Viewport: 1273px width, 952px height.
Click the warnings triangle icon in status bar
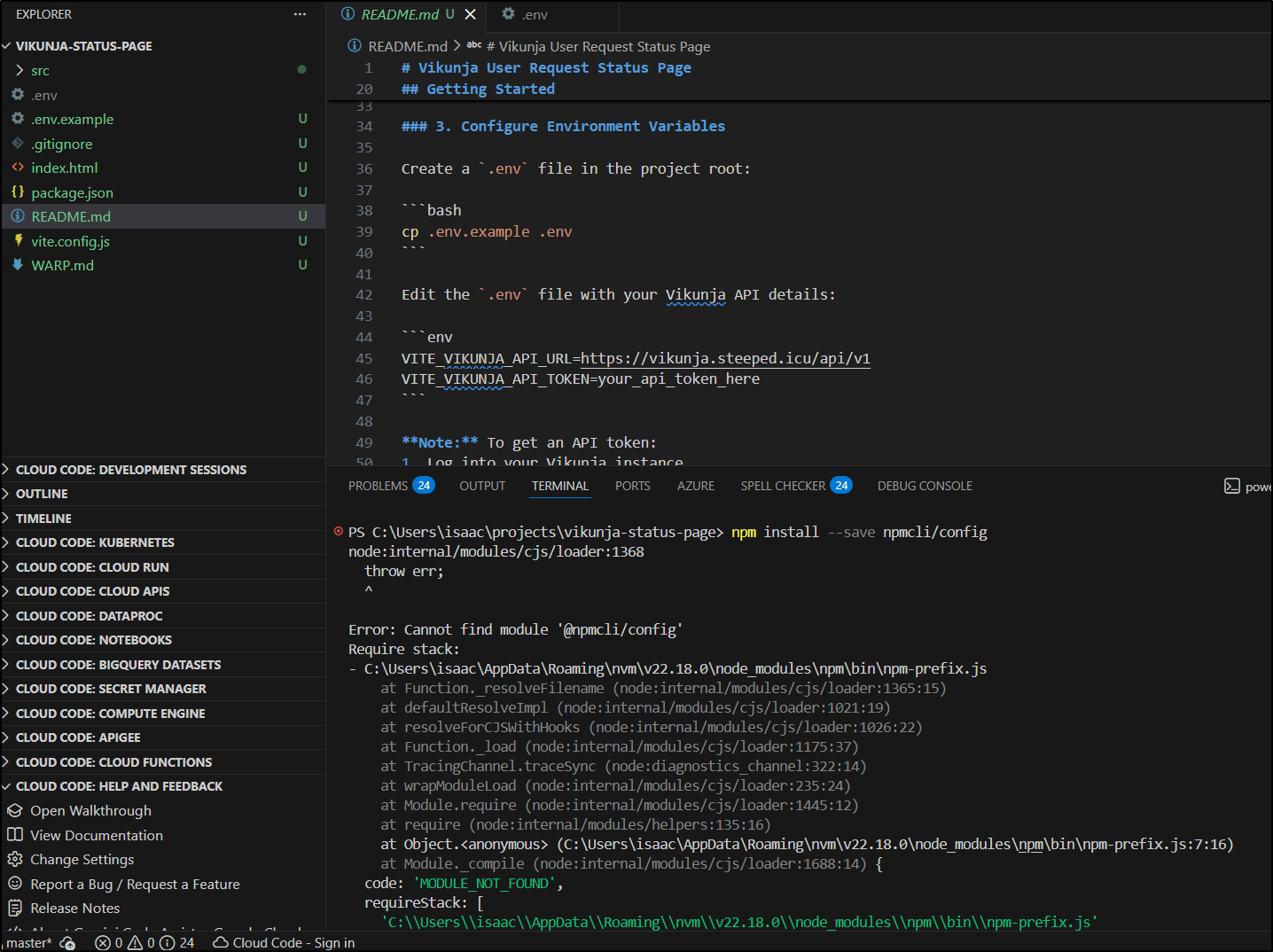tap(135, 943)
